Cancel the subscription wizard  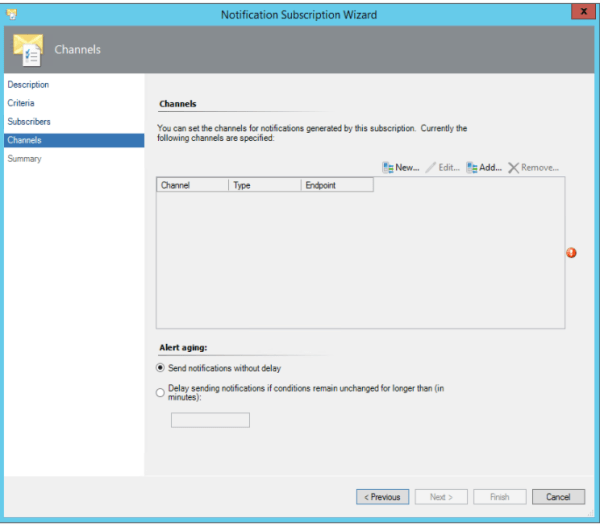coord(558,497)
